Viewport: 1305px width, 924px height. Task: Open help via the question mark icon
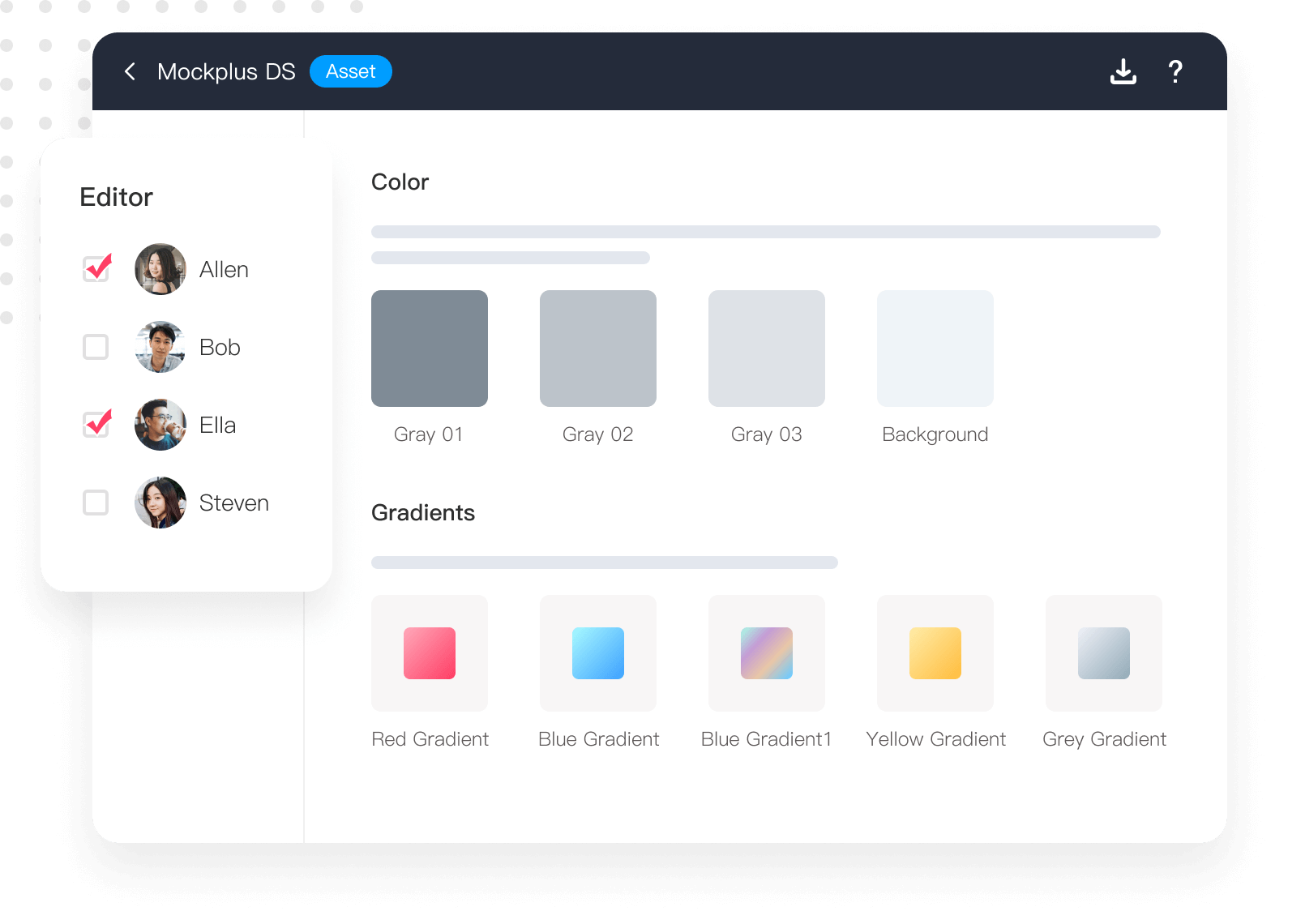[x=1174, y=71]
